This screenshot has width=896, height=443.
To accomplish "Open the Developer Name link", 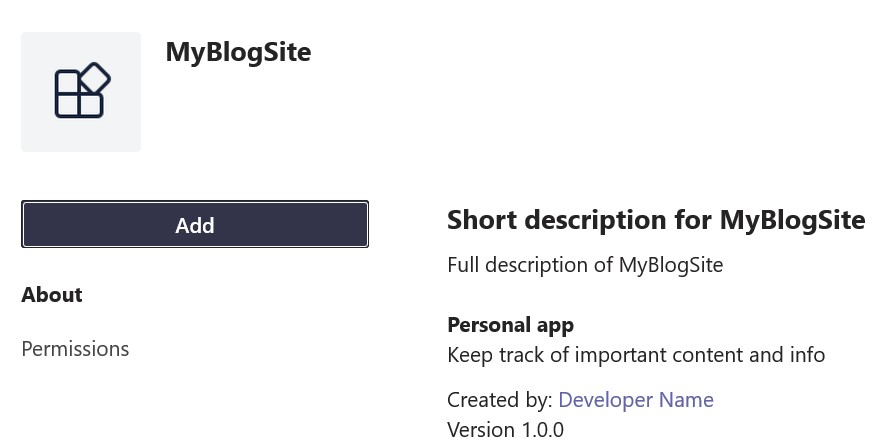I will tap(635, 400).
